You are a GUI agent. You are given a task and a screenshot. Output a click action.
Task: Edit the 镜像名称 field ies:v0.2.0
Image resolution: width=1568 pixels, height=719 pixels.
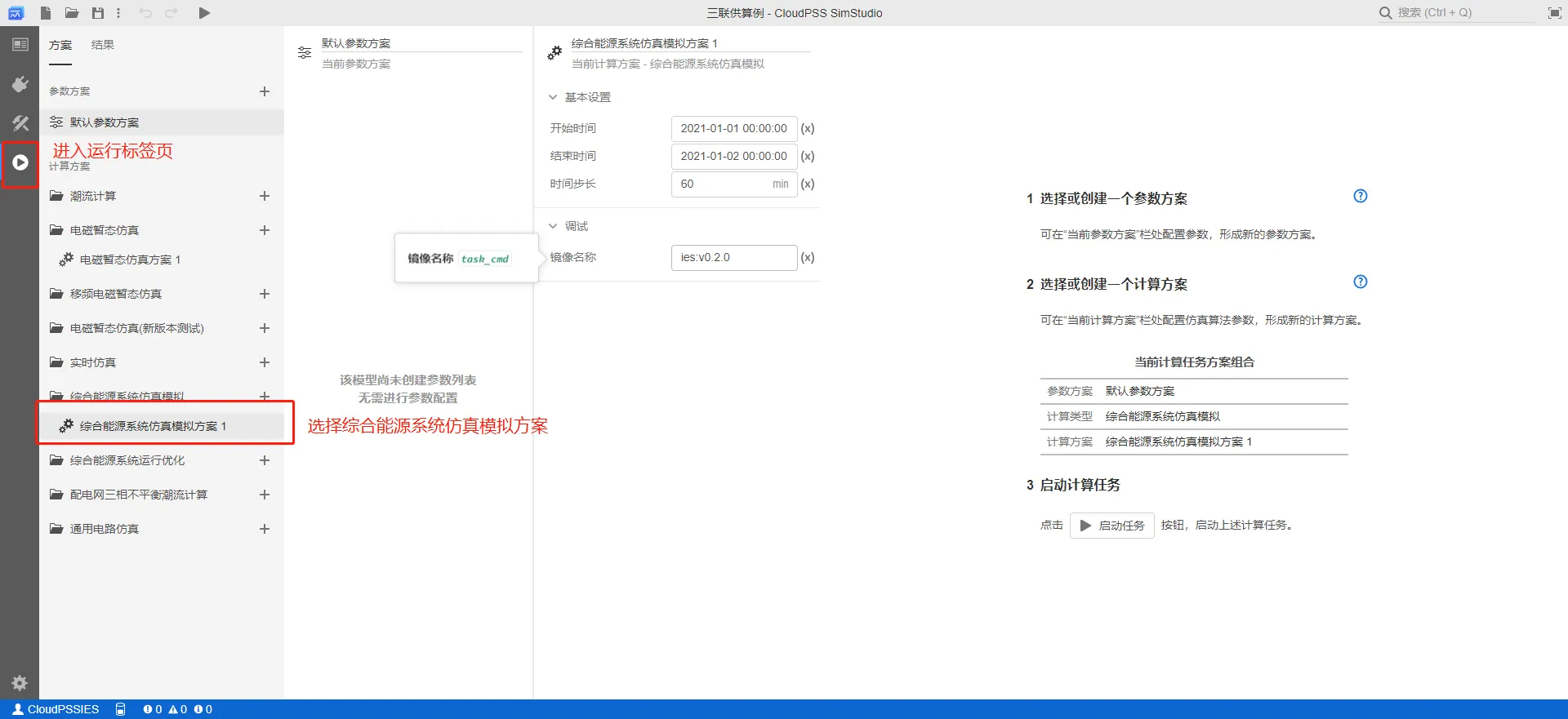(734, 257)
